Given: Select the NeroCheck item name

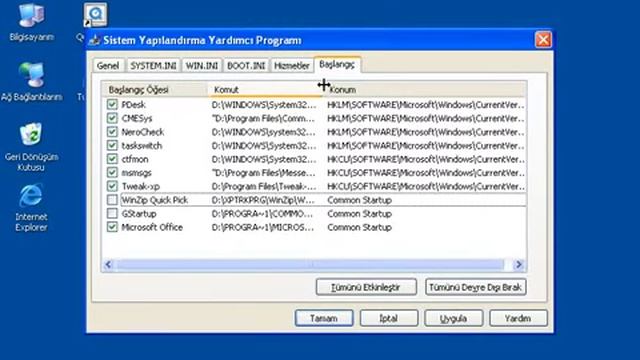Looking at the screenshot, I should click(143, 132).
